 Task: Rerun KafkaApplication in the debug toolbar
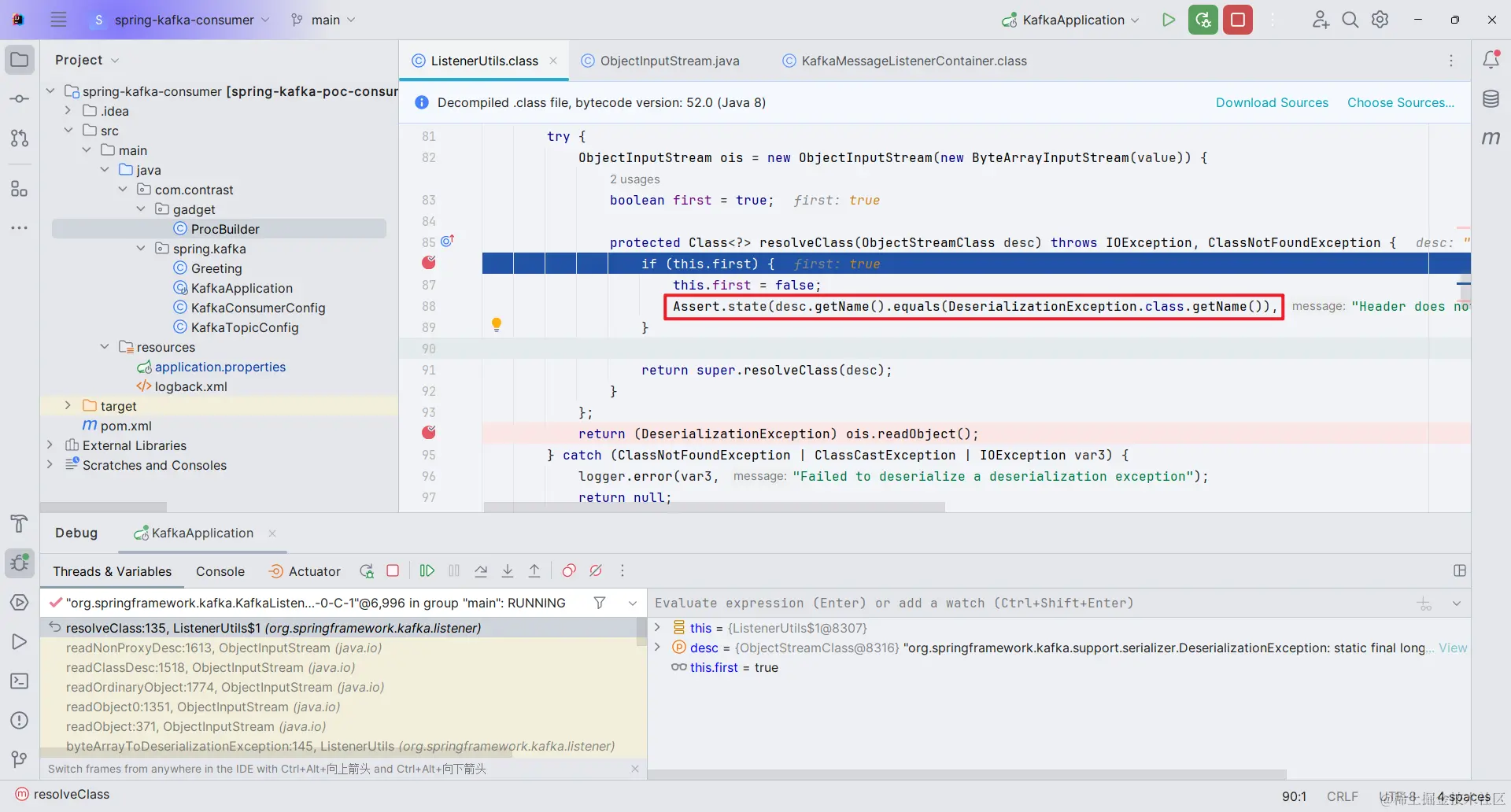pyautogui.click(x=367, y=571)
